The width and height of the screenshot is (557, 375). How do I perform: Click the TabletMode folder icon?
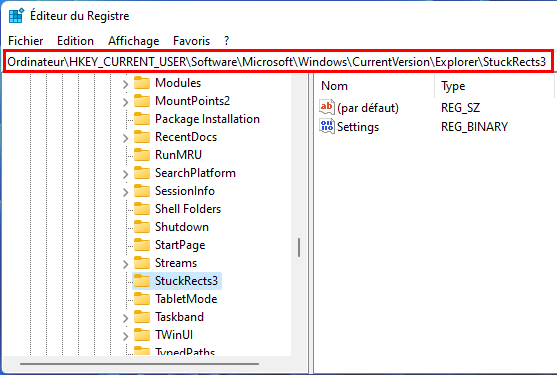[142, 299]
